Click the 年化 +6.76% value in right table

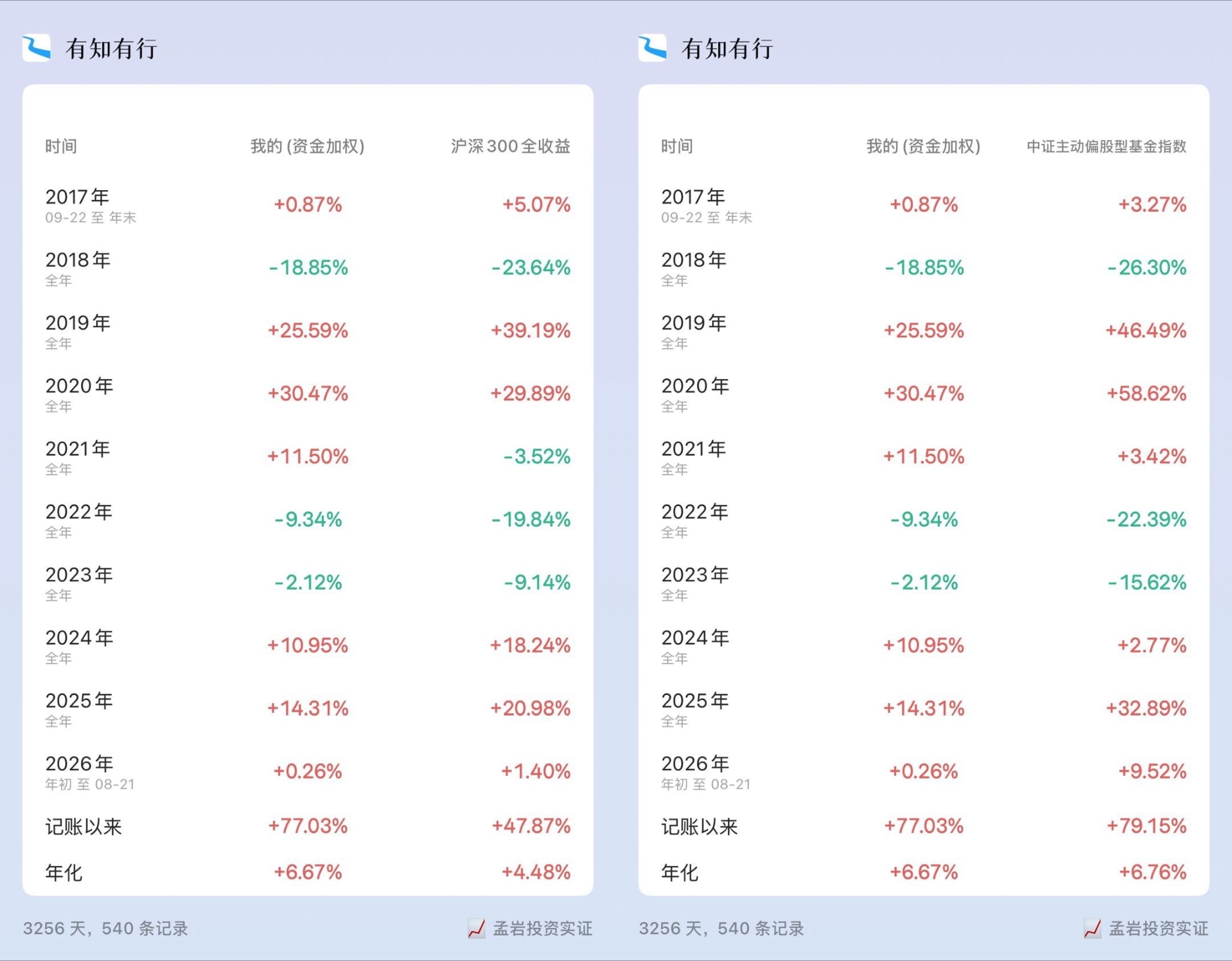click(x=1152, y=872)
